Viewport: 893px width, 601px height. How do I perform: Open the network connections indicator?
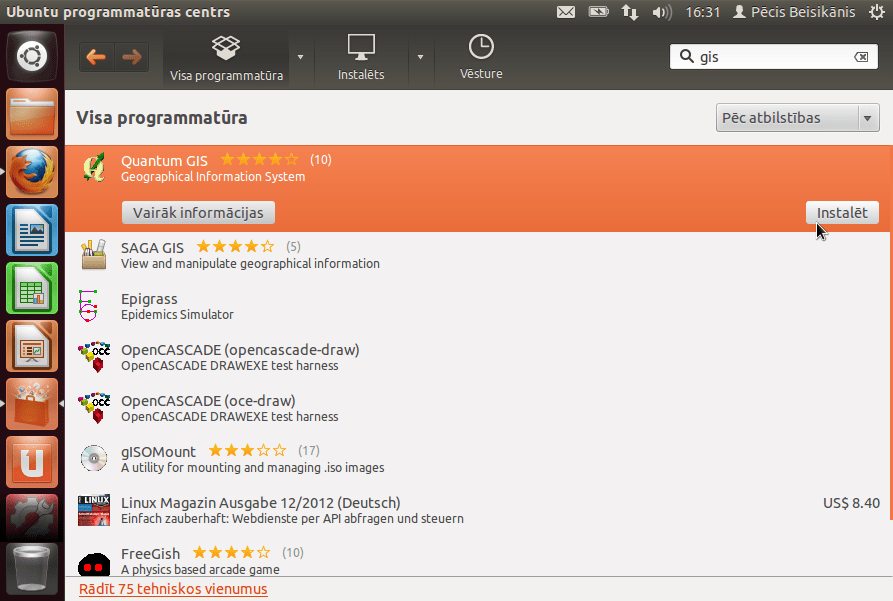point(630,12)
